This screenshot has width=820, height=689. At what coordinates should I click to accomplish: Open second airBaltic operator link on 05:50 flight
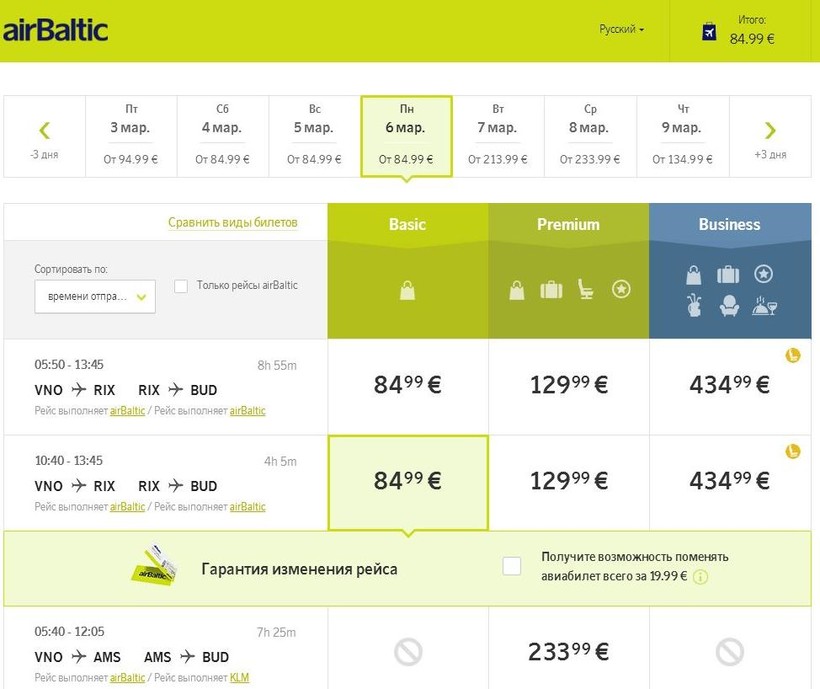click(x=247, y=411)
